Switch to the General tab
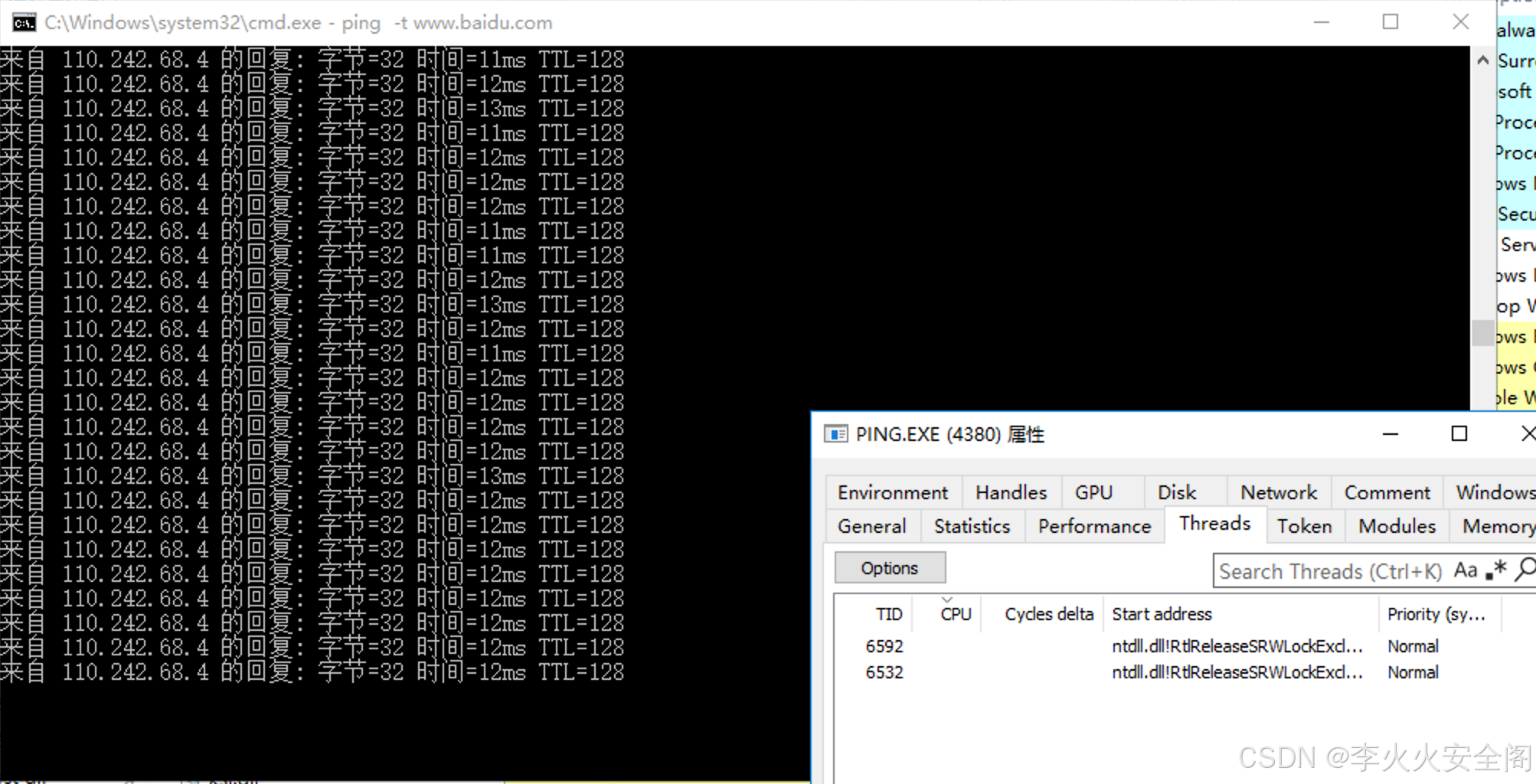 pos(871,527)
